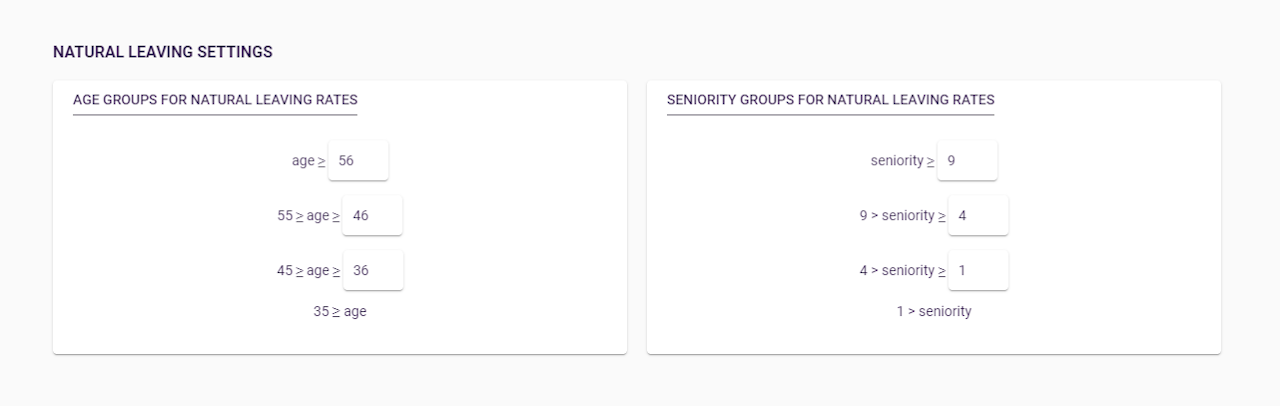Click the age ≥ 56 input field

point(358,161)
